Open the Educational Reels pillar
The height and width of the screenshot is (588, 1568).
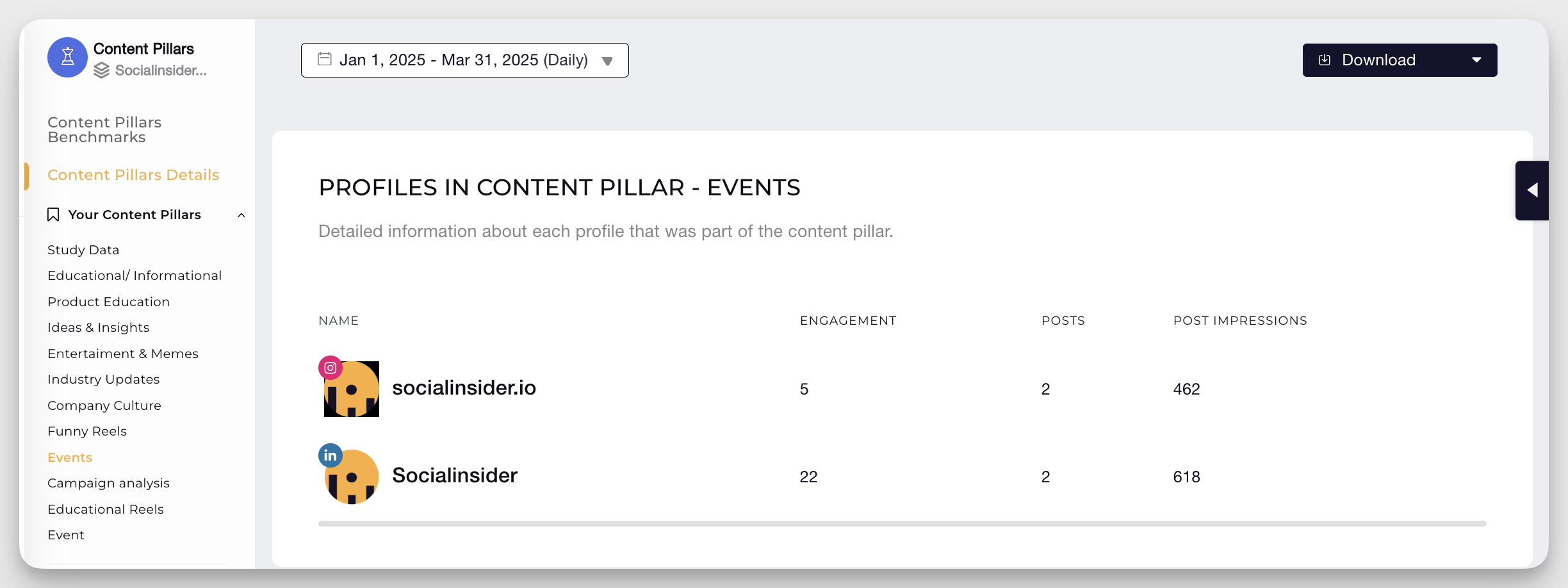click(x=106, y=509)
